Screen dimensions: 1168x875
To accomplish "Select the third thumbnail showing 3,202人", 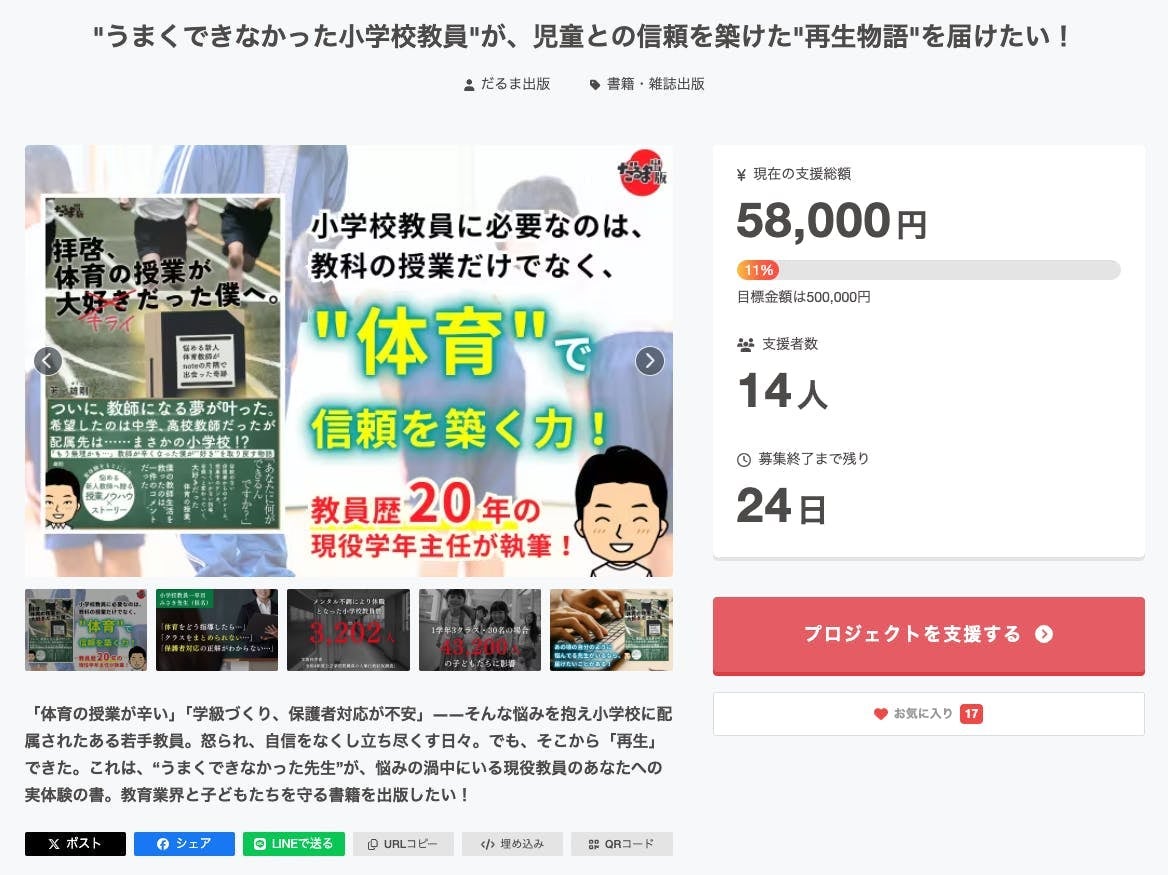I will click(348, 630).
